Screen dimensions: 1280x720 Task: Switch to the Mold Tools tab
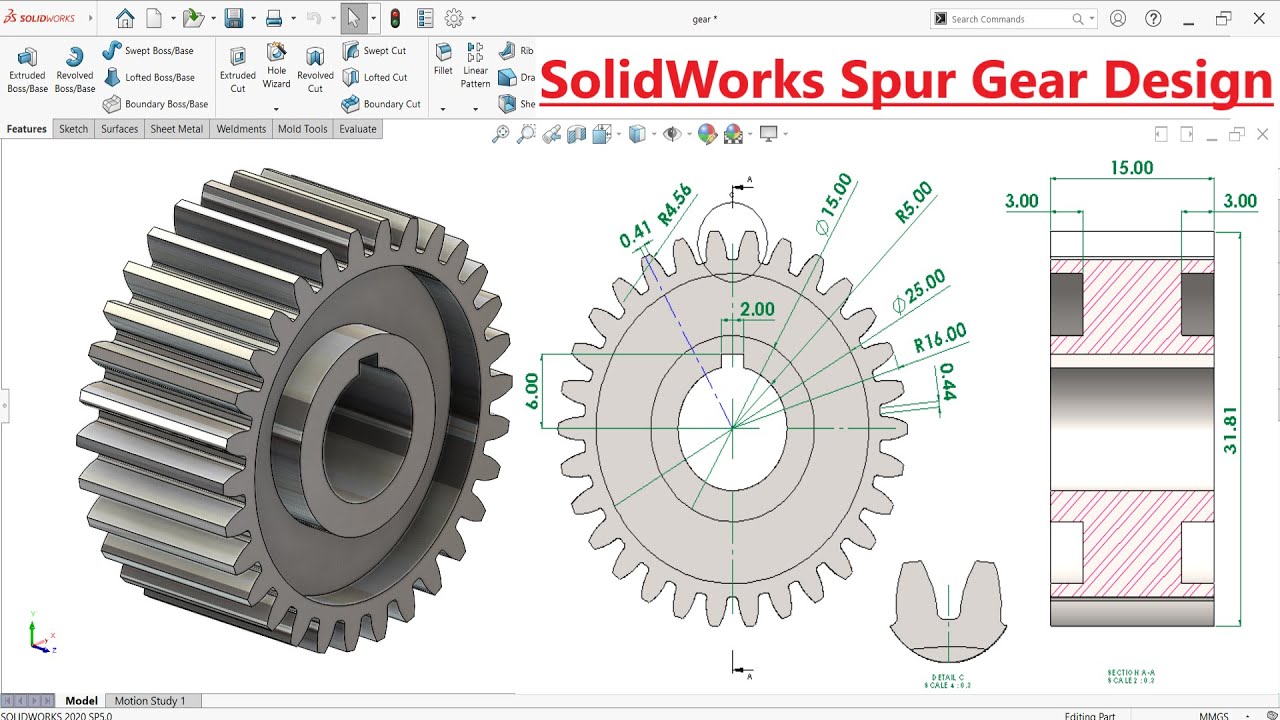click(x=302, y=129)
